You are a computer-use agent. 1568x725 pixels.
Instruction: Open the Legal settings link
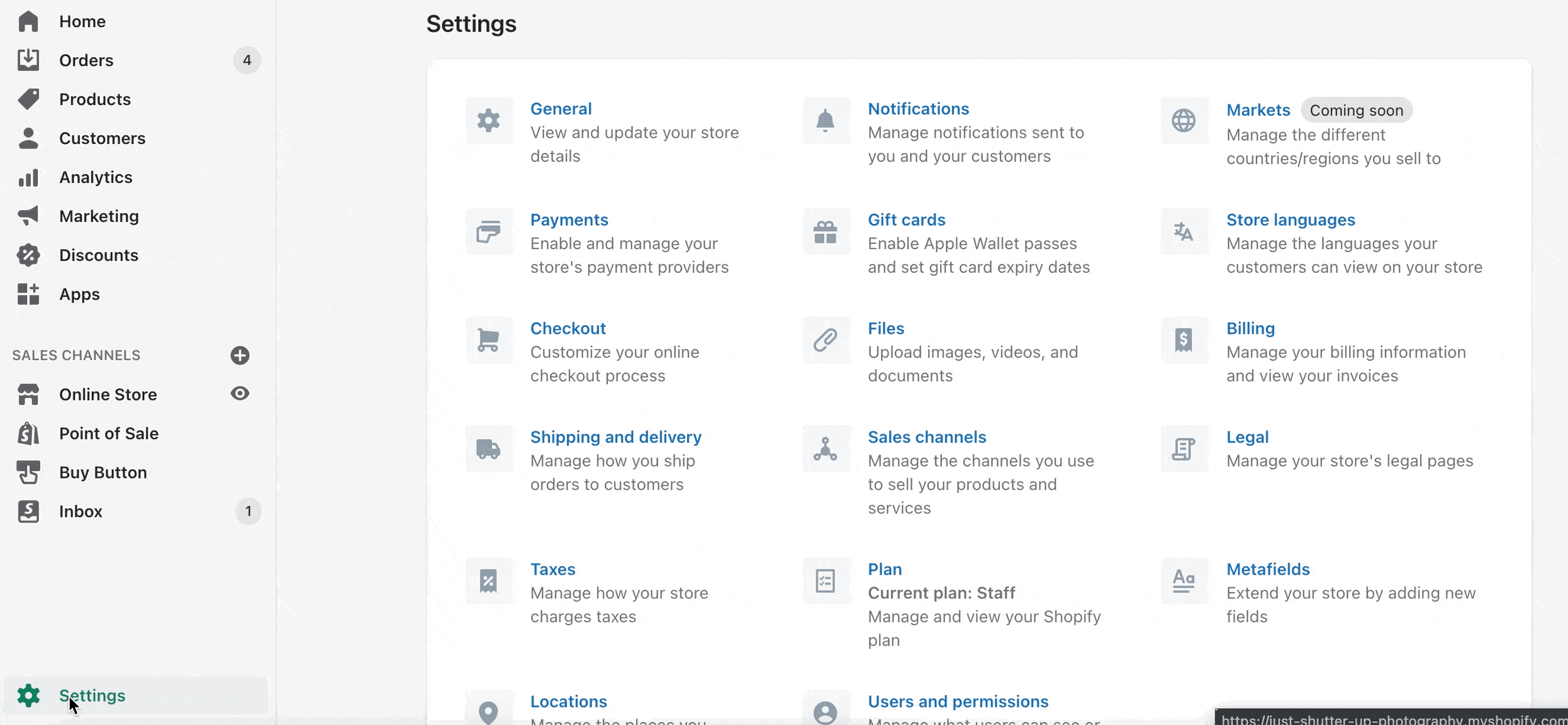pyautogui.click(x=1247, y=437)
